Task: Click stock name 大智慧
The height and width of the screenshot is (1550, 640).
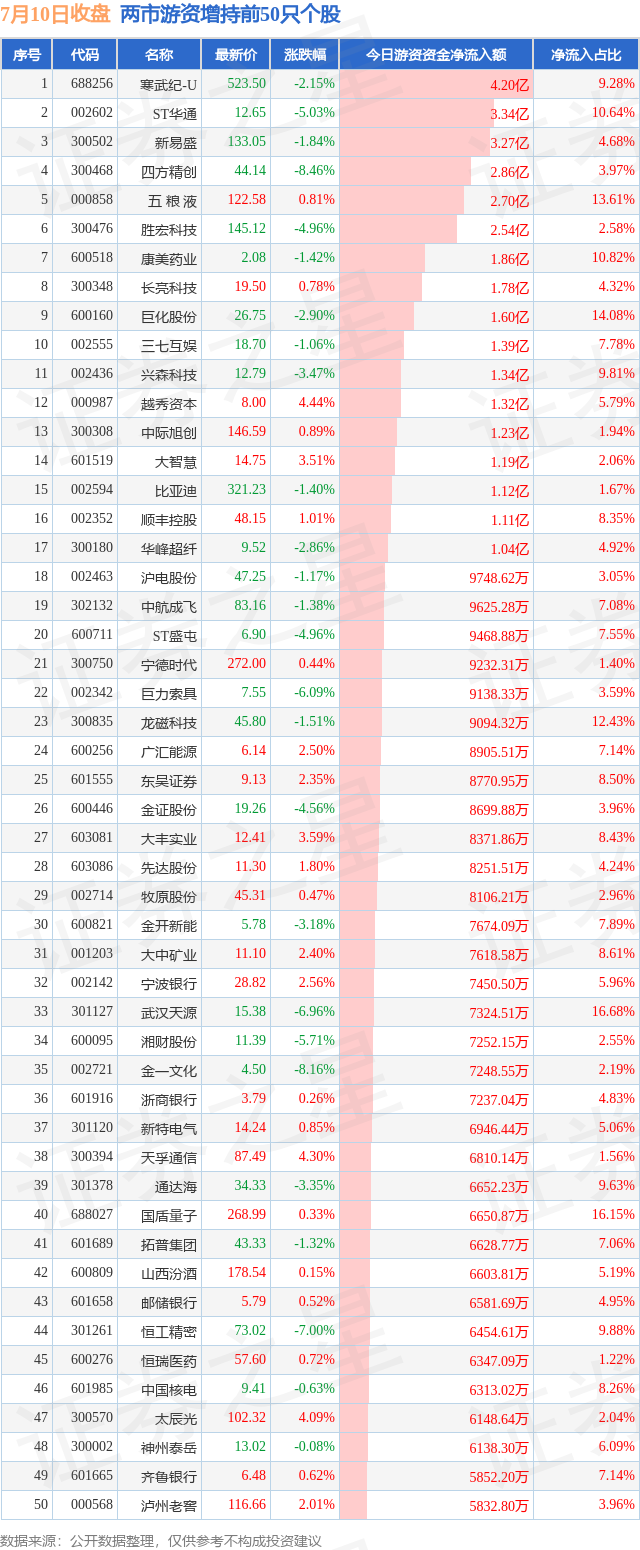Action: coord(176,461)
